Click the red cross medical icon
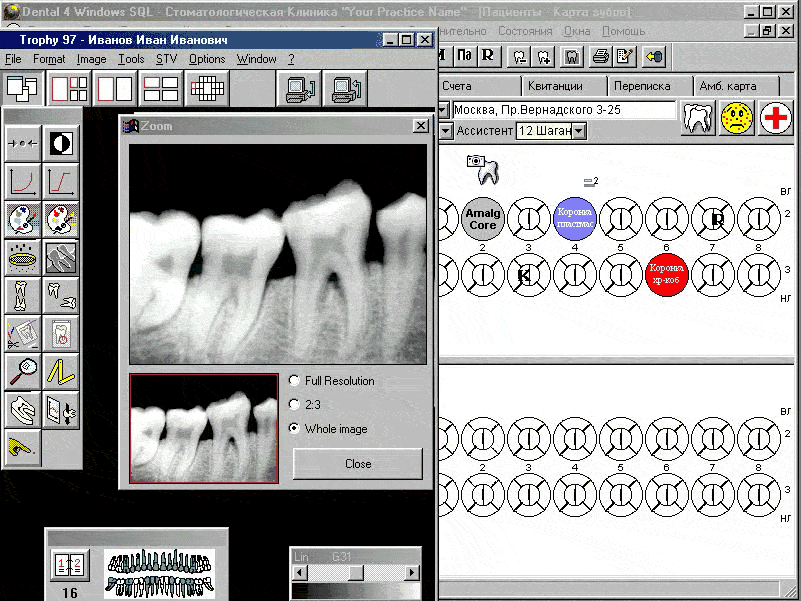This screenshot has width=801, height=601. pos(775,118)
